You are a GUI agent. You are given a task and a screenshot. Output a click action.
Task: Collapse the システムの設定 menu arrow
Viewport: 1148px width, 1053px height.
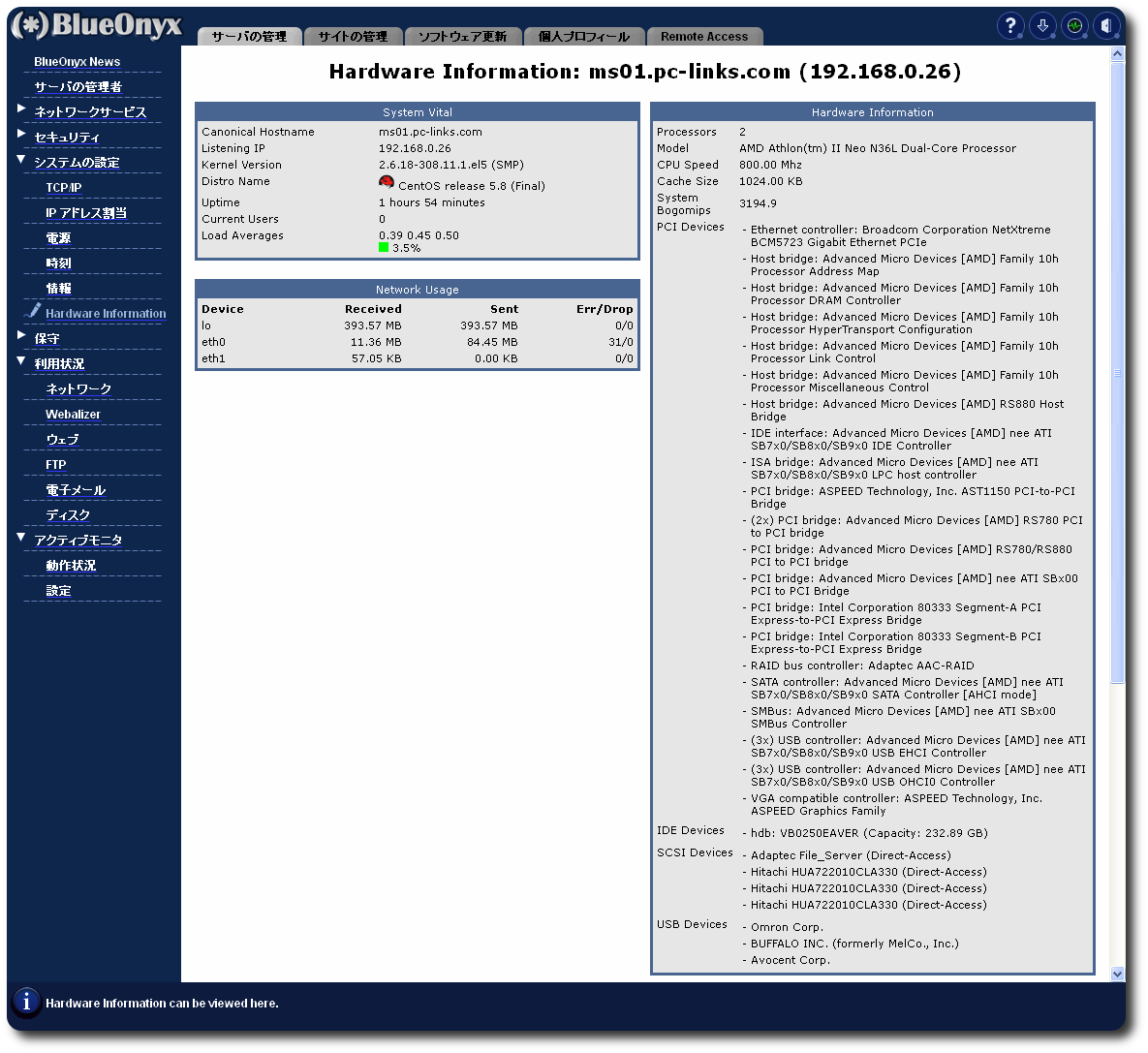pos(21,160)
